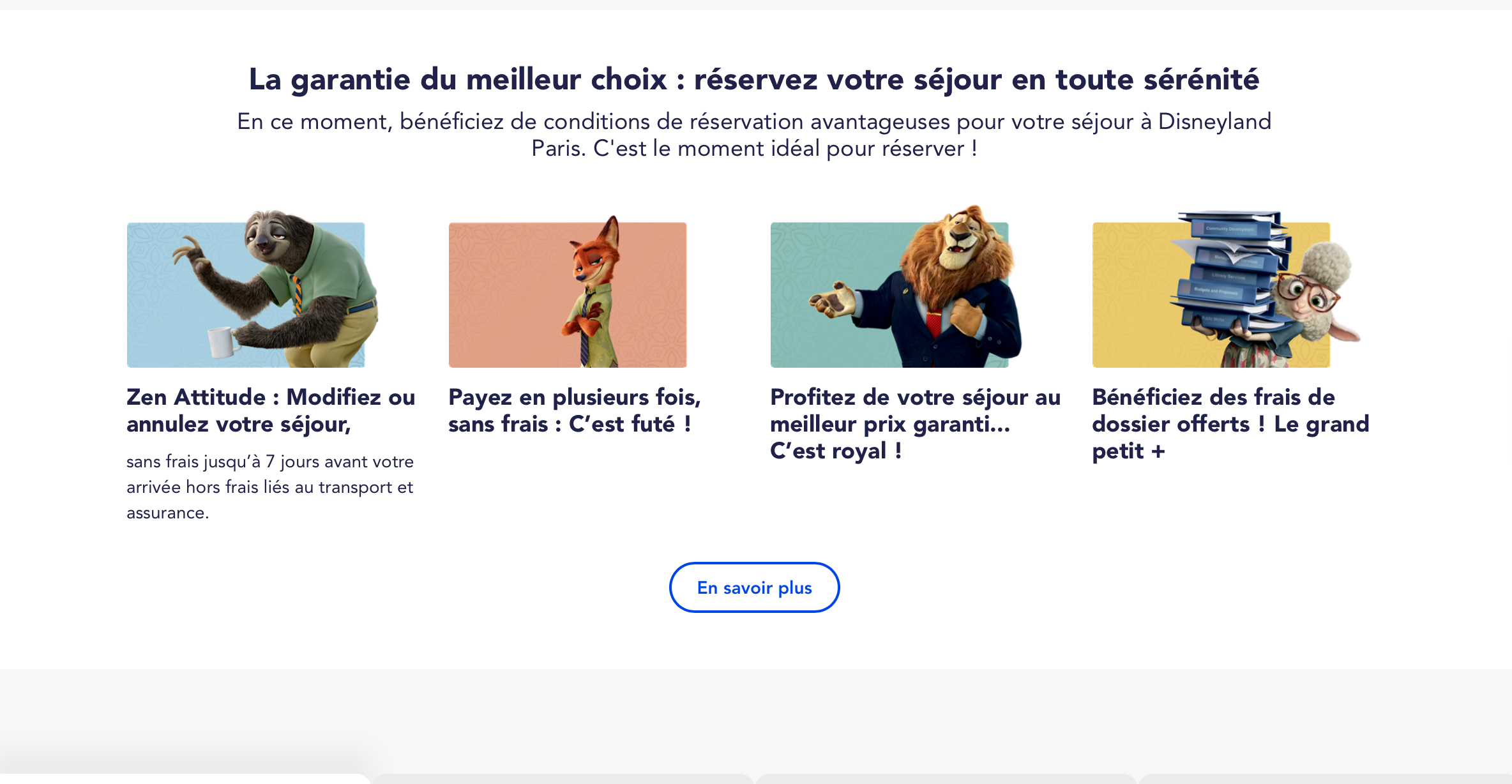The image size is (1512, 784).
Task: Click the sloth's white coffee mug
Action: pyautogui.click(x=222, y=342)
